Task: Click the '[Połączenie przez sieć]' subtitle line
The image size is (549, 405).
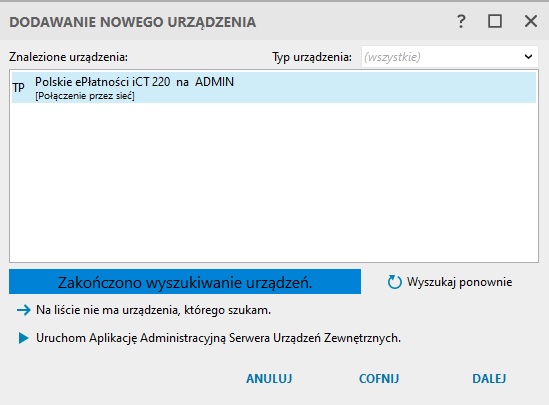Action: coord(85,96)
